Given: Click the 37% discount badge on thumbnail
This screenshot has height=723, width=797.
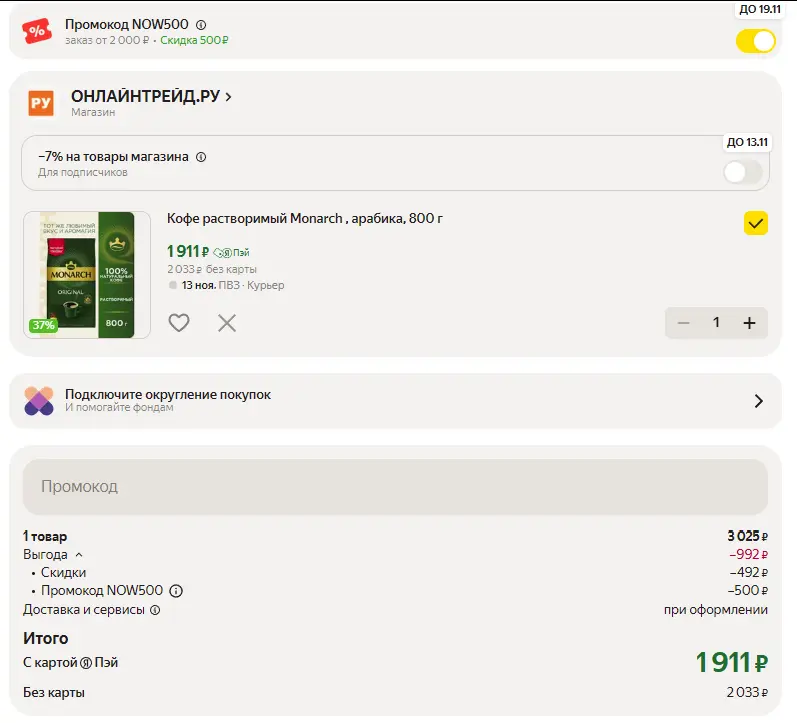Looking at the screenshot, I should click(x=43, y=325).
